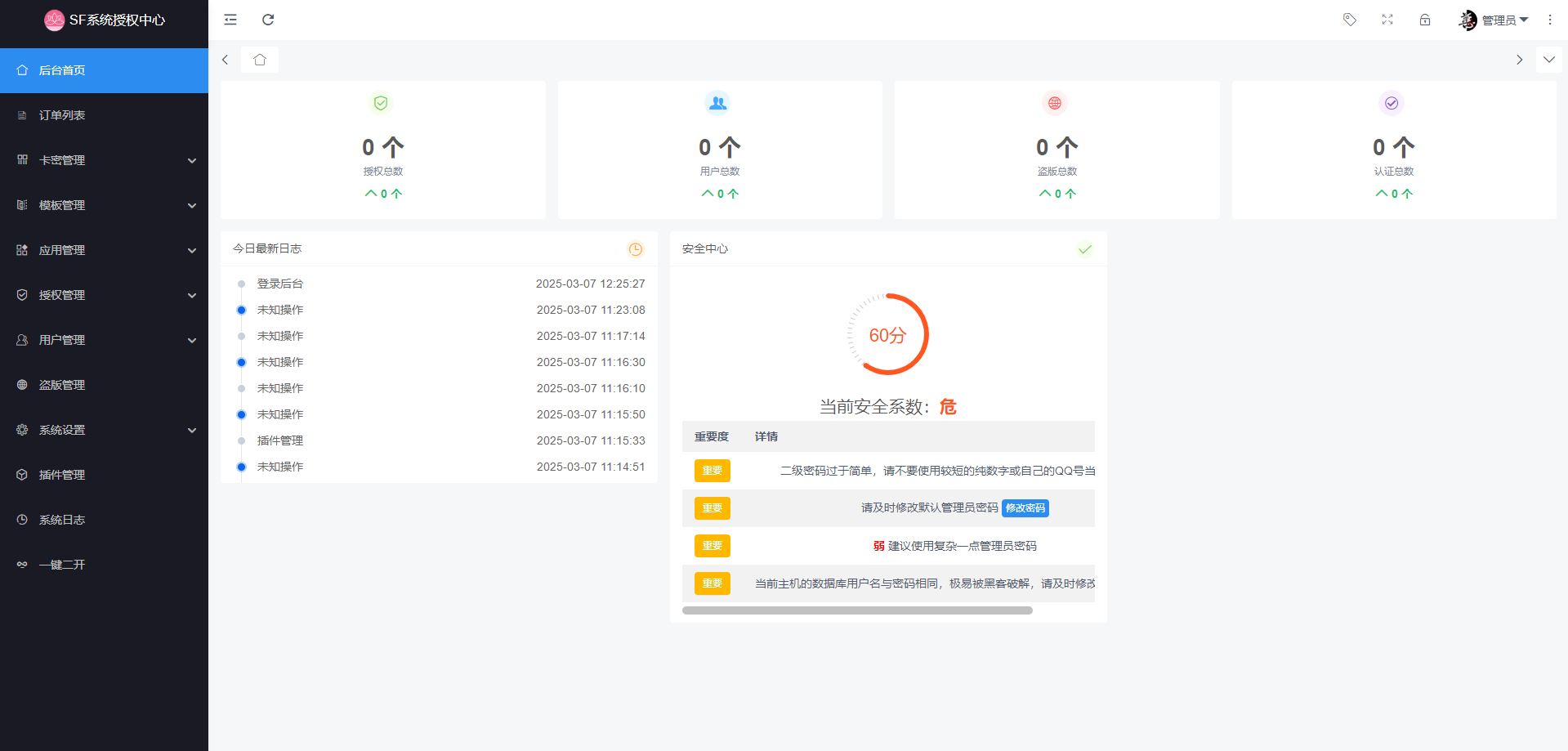Open 插件管理 in sidebar
The image size is (1568, 751).
pyautogui.click(x=104, y=475)
